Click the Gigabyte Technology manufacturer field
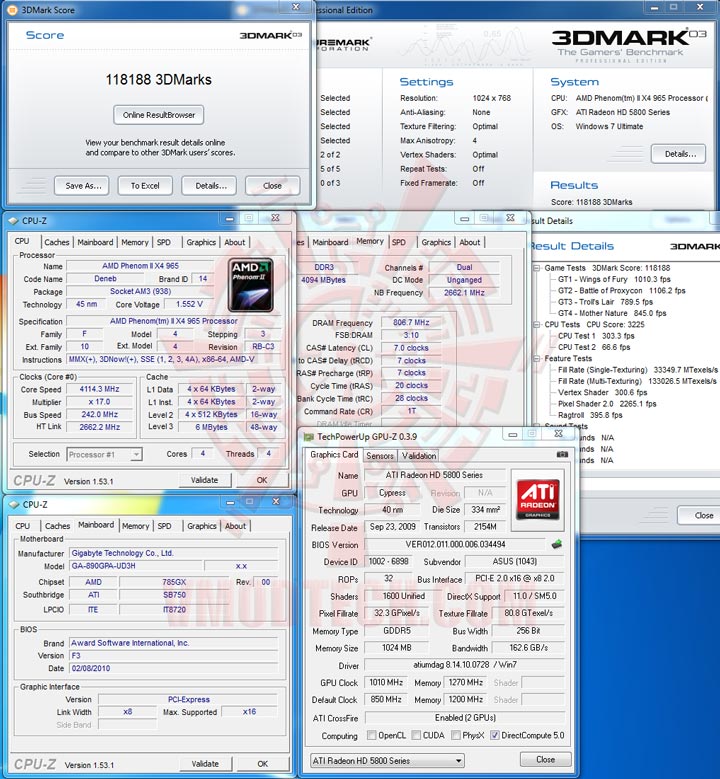This screenshot has height=779, width=720. point(173,553)
